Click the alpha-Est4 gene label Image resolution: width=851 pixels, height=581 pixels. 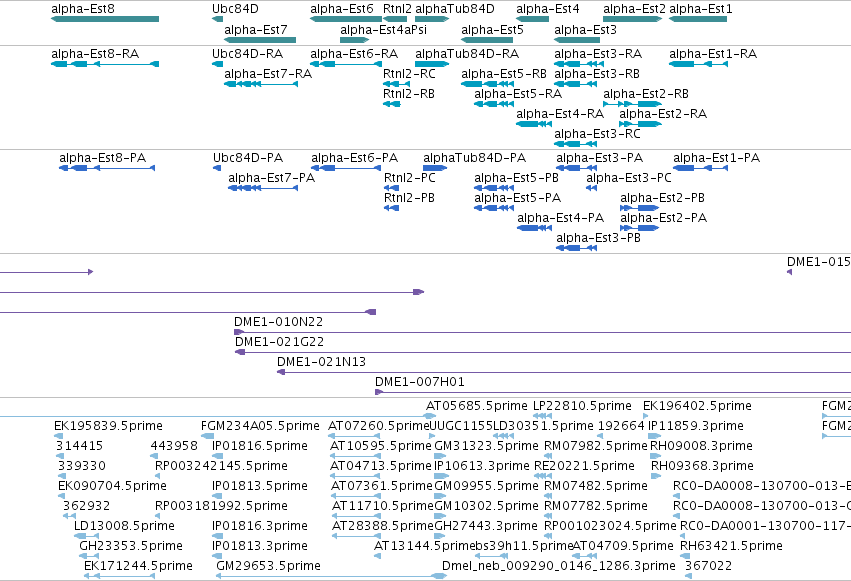click(548, 9)
